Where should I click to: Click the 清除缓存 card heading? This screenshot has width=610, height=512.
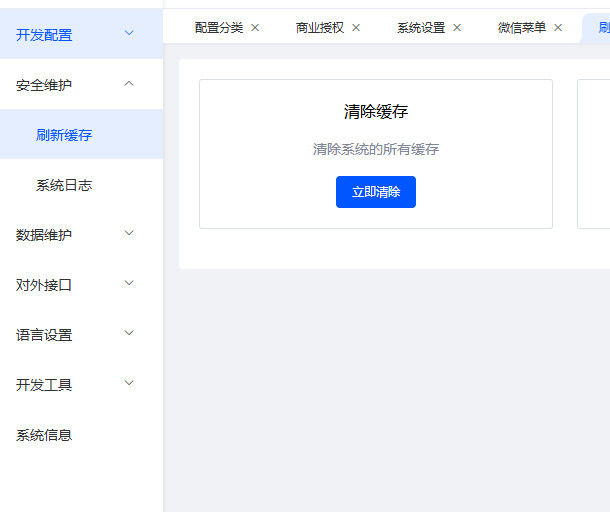[376, 112]
